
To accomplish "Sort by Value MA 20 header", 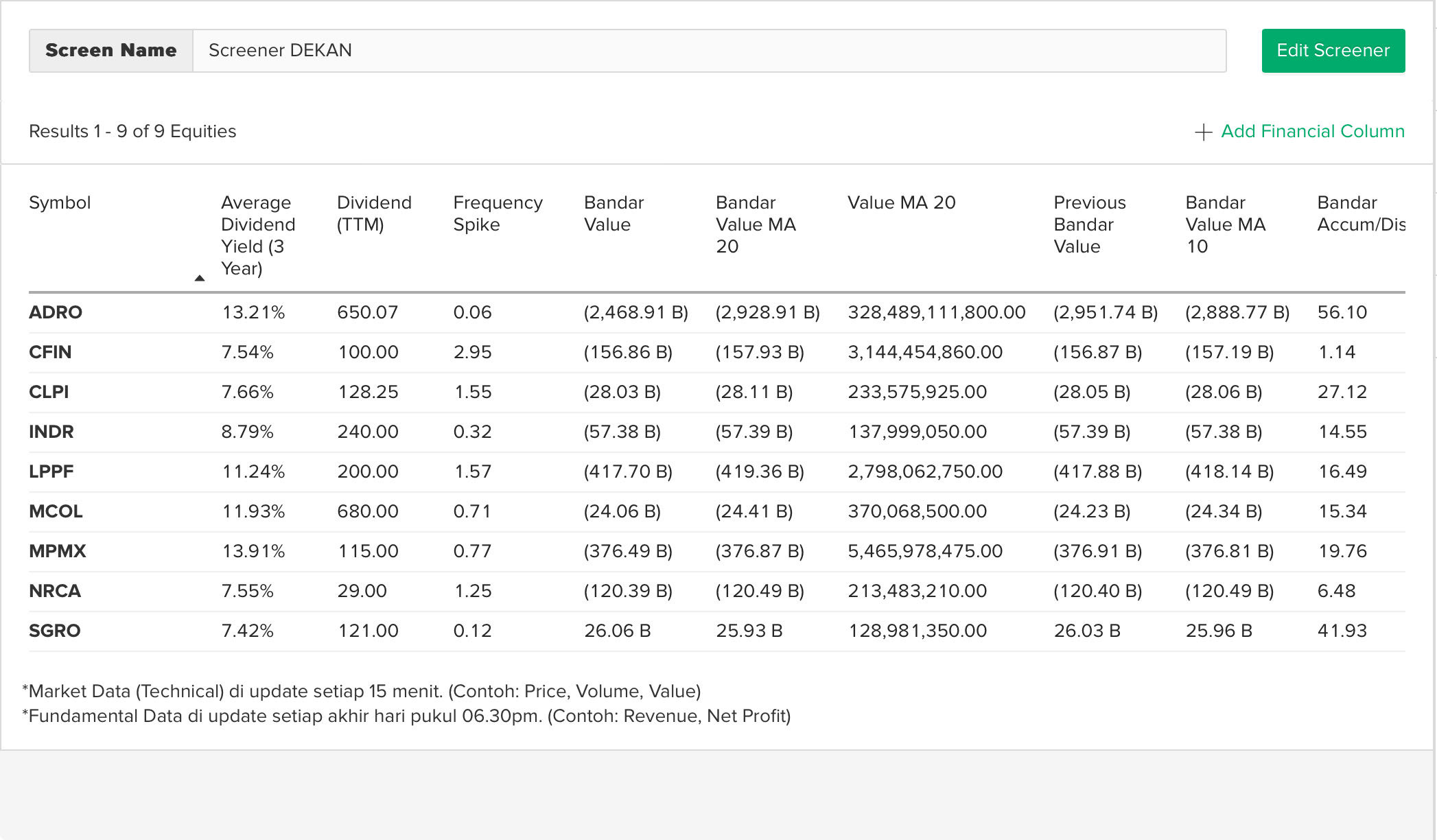I will click(901, 202).
